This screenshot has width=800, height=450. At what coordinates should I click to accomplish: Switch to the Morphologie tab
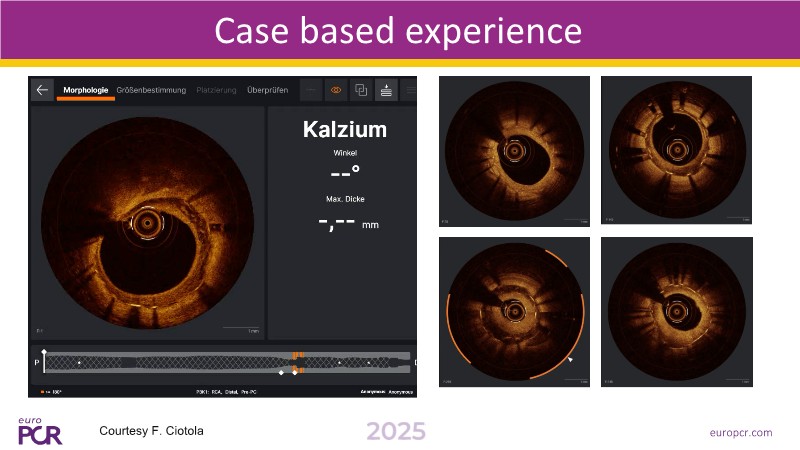click(x=86, y=90)
